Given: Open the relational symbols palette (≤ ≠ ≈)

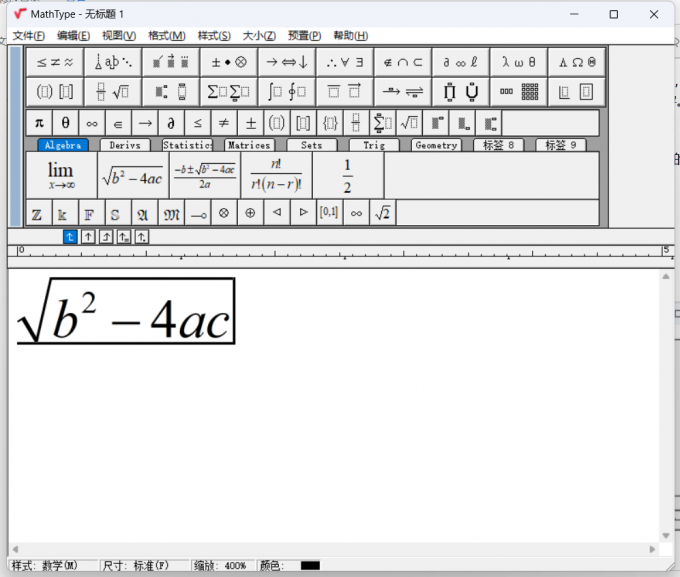Looking at the screenshot, I should [55, 62].
